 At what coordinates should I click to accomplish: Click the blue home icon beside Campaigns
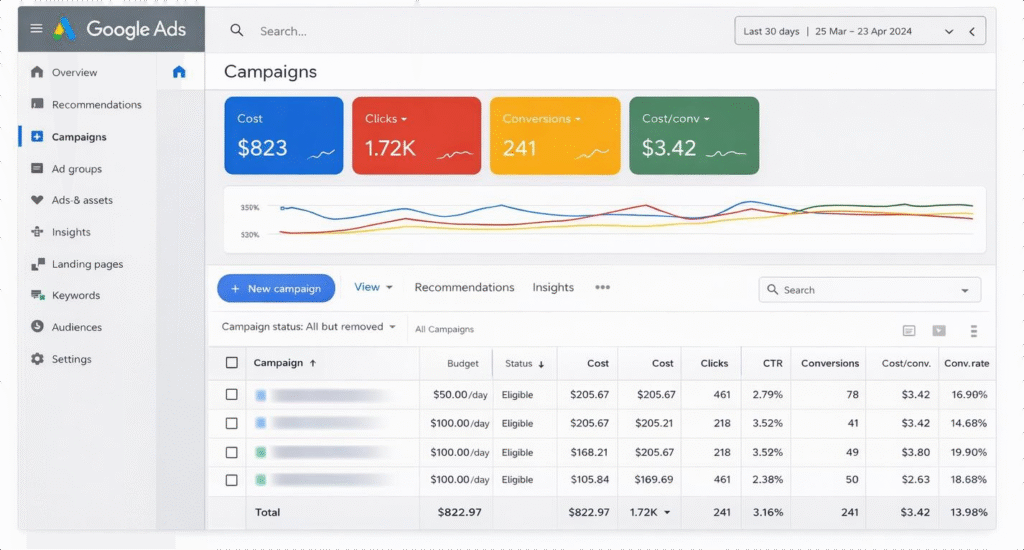click(x=179, y=72)
